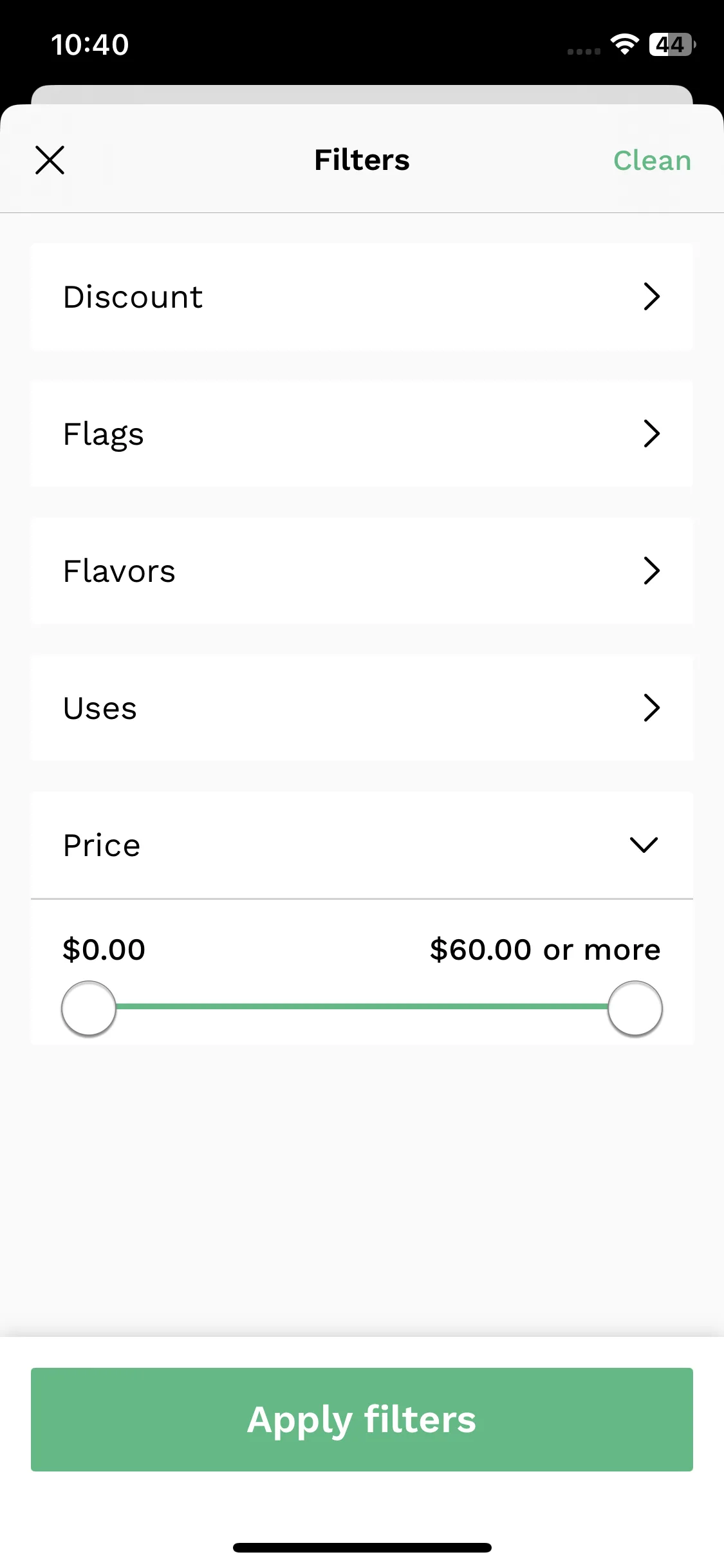Expand Flavors using its right chevron
This screenshot has width=724, height=1568.
(x=651, y=571)
